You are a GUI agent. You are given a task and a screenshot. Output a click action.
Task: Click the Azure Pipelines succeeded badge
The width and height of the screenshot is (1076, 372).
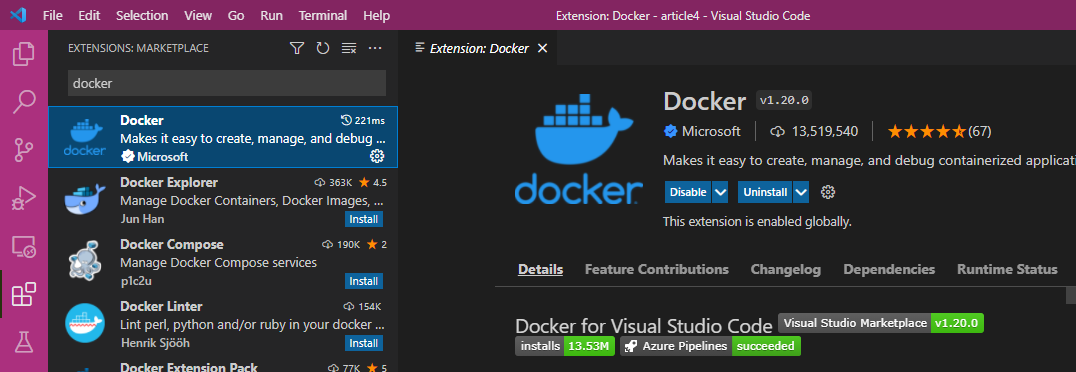710,347
